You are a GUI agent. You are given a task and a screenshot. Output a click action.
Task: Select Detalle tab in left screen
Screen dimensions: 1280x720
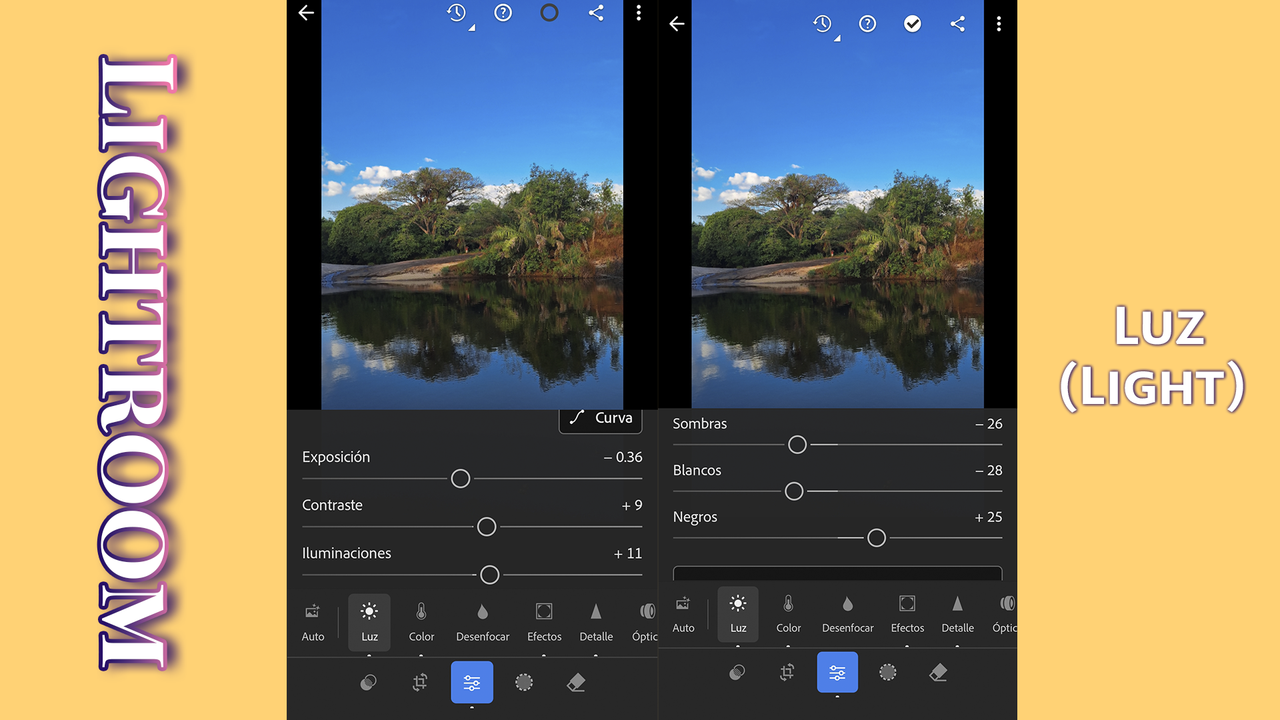point(596,622)
